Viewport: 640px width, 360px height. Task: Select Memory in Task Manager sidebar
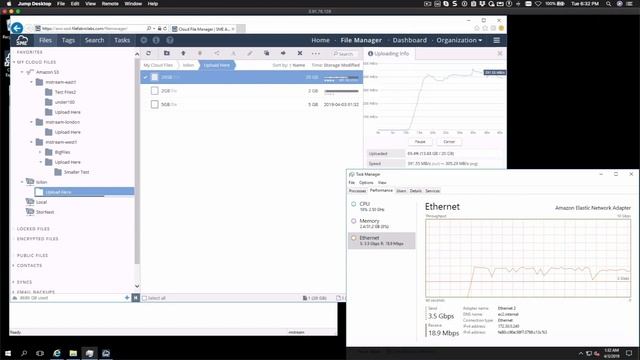coord(382,223)
